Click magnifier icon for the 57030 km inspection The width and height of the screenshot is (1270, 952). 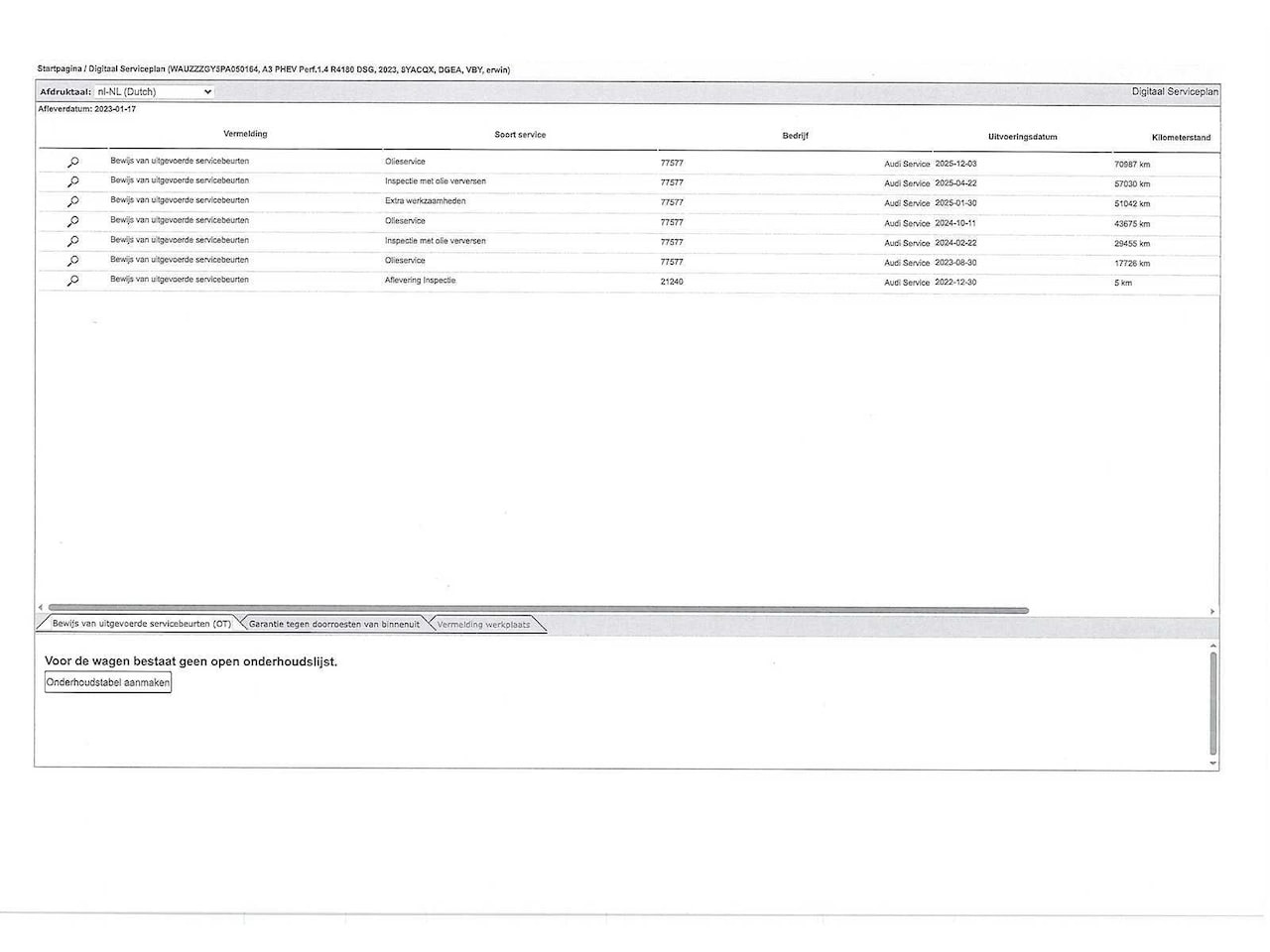point(72,182)
